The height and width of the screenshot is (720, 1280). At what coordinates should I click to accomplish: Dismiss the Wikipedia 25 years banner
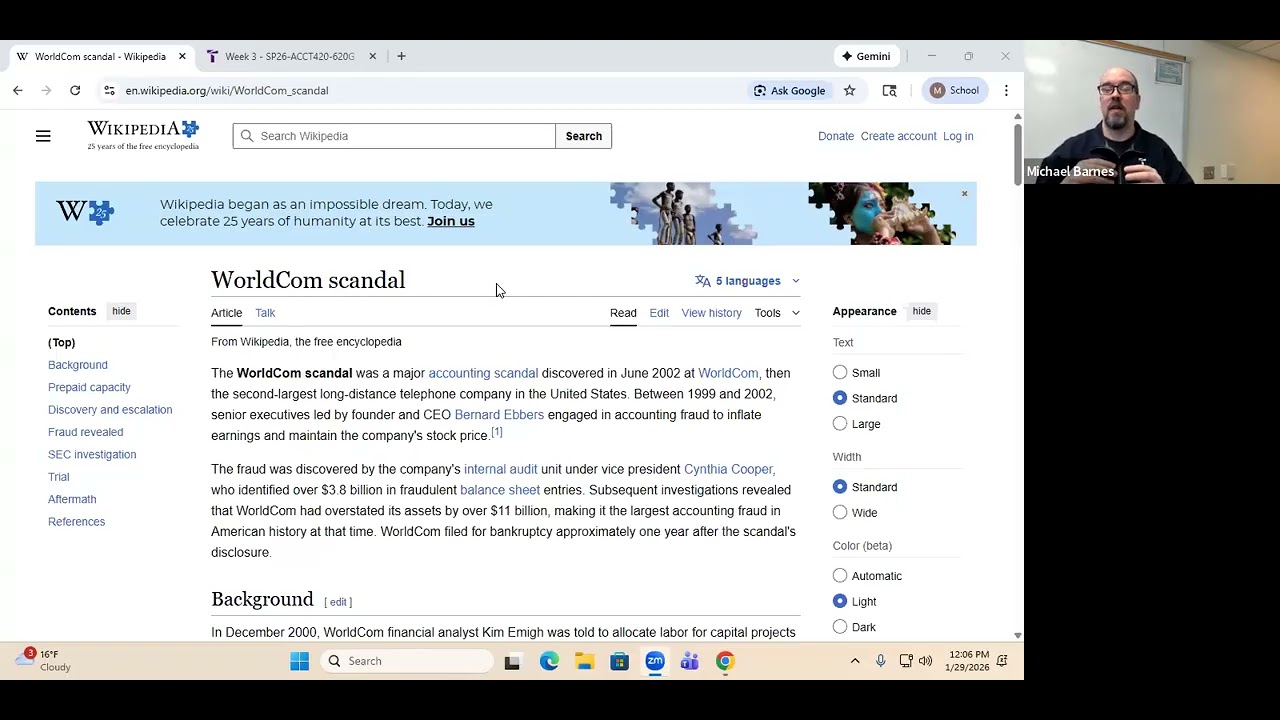964,193
